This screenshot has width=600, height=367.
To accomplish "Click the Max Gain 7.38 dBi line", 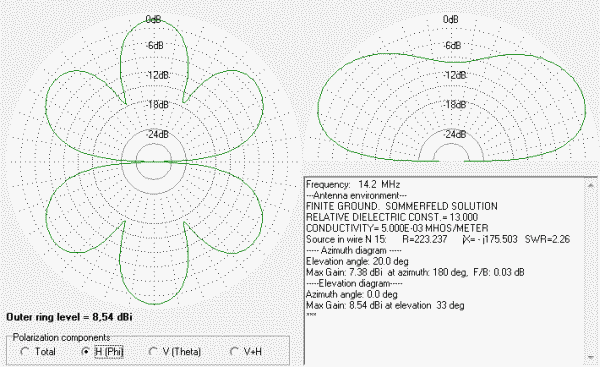I will coord(415,272).
